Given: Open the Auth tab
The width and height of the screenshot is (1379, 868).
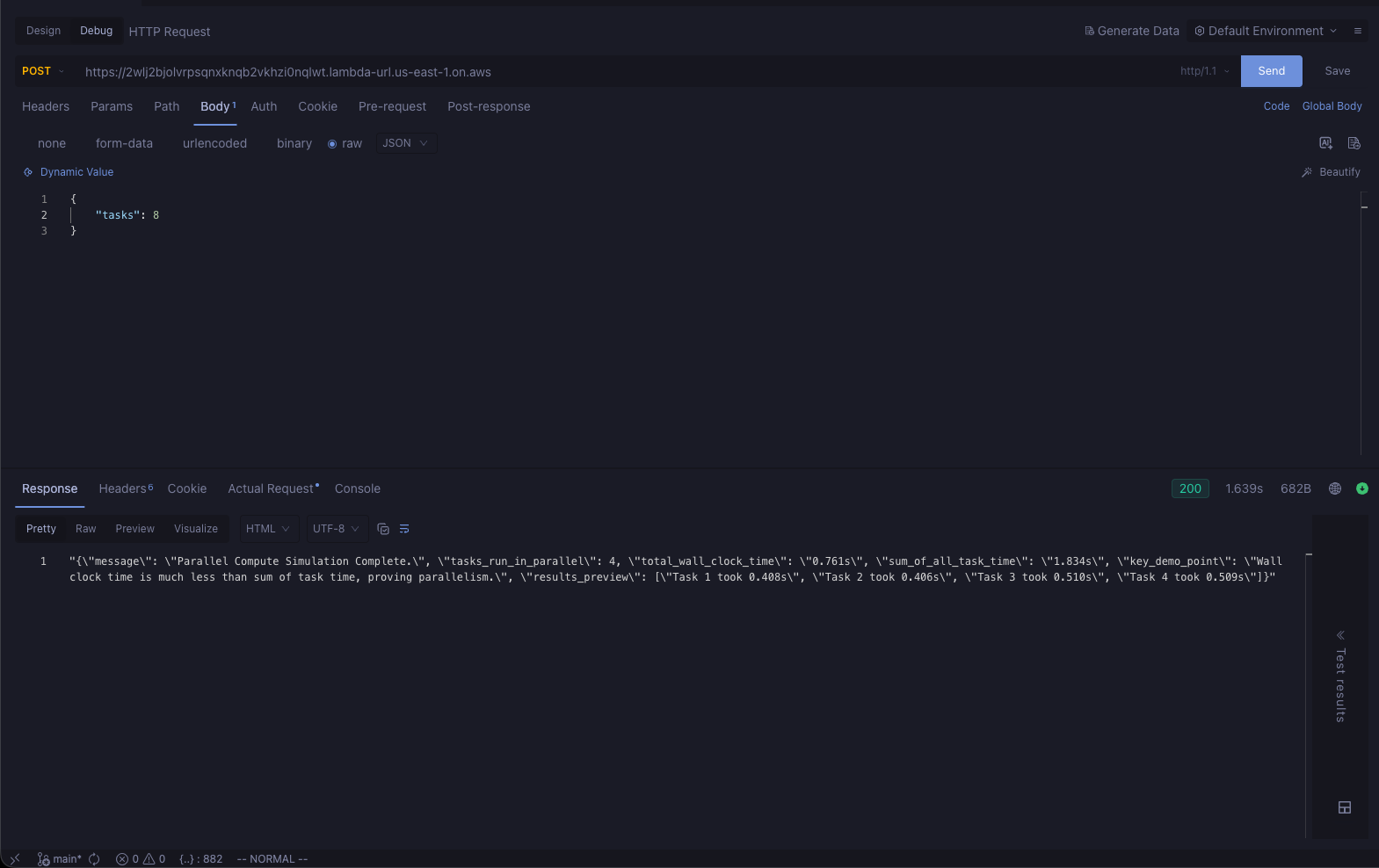Looking at the screenshot, I should point(264,106).
